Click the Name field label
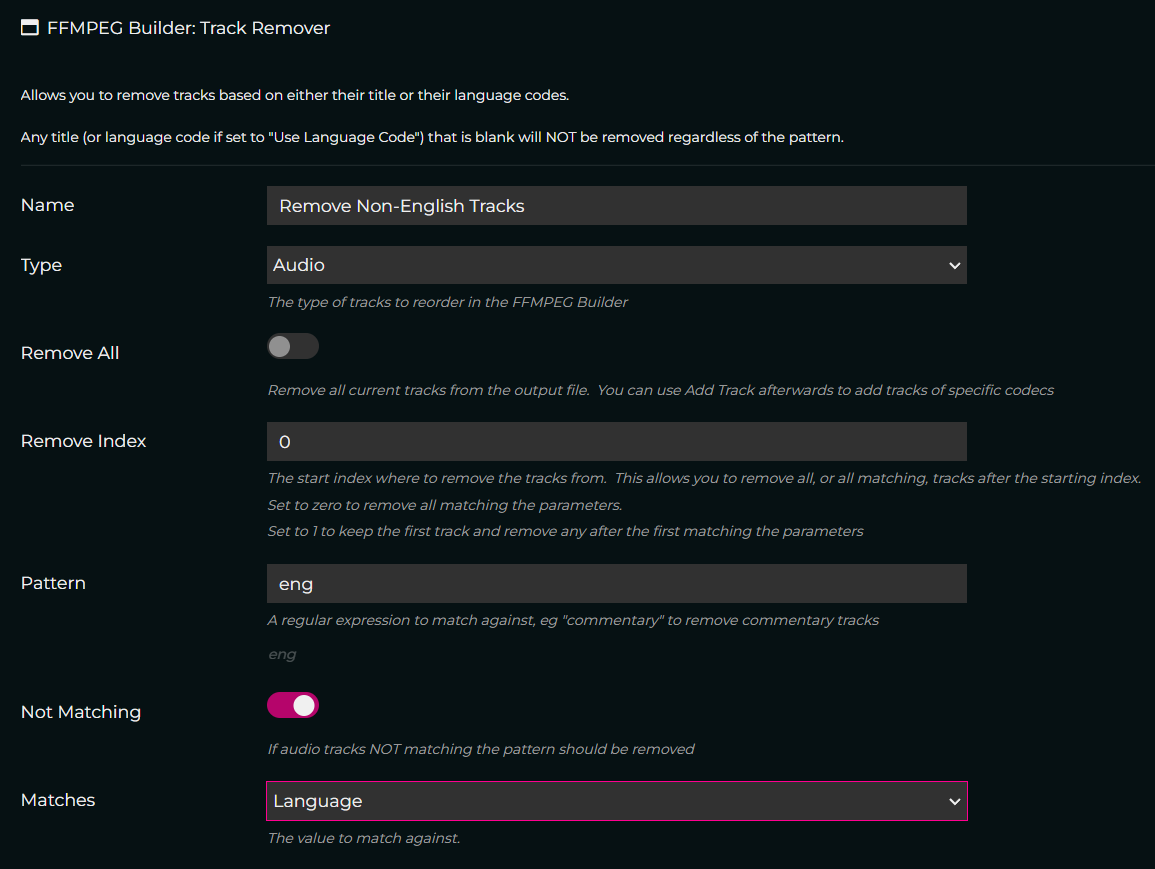The height and width of the screenshot is (869, 1155). point(47,205)
